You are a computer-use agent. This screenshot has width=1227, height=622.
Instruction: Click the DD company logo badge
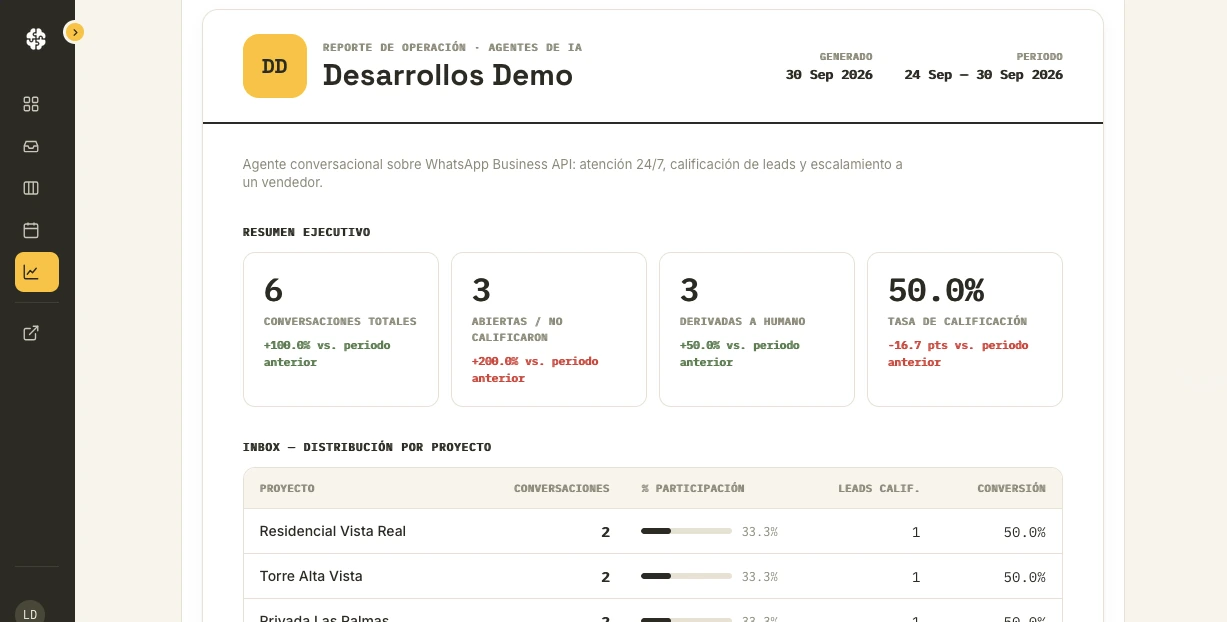click(x=275, y=66)
